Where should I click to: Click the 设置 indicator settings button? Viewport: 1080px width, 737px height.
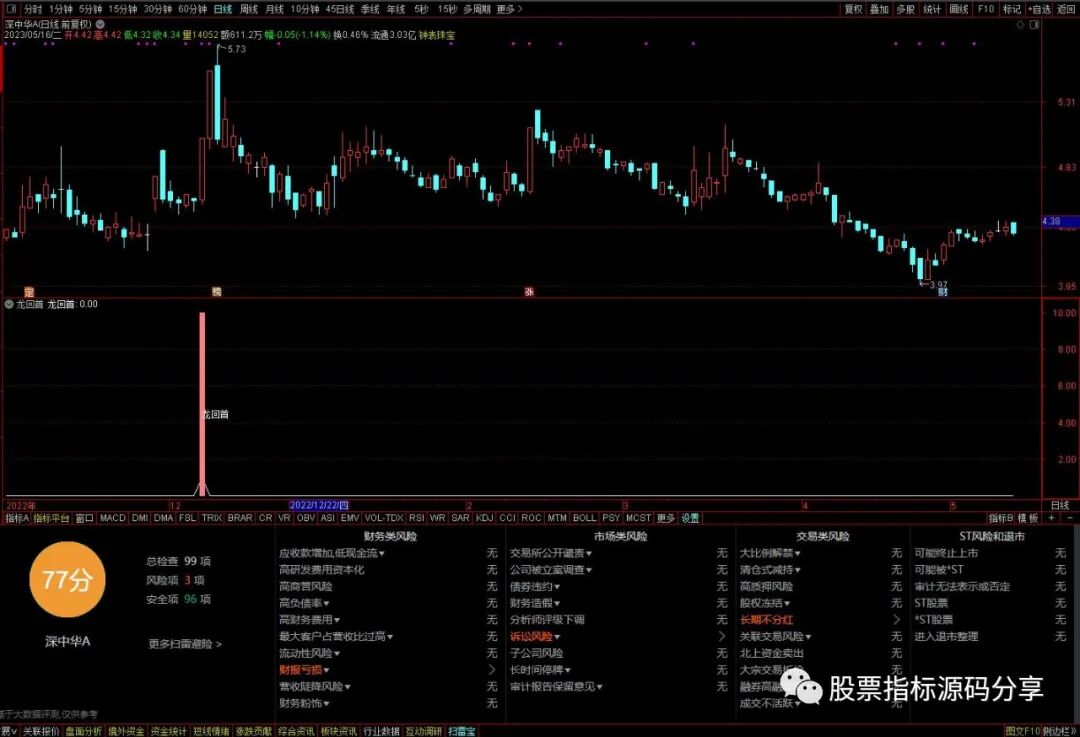pos(690,518)
